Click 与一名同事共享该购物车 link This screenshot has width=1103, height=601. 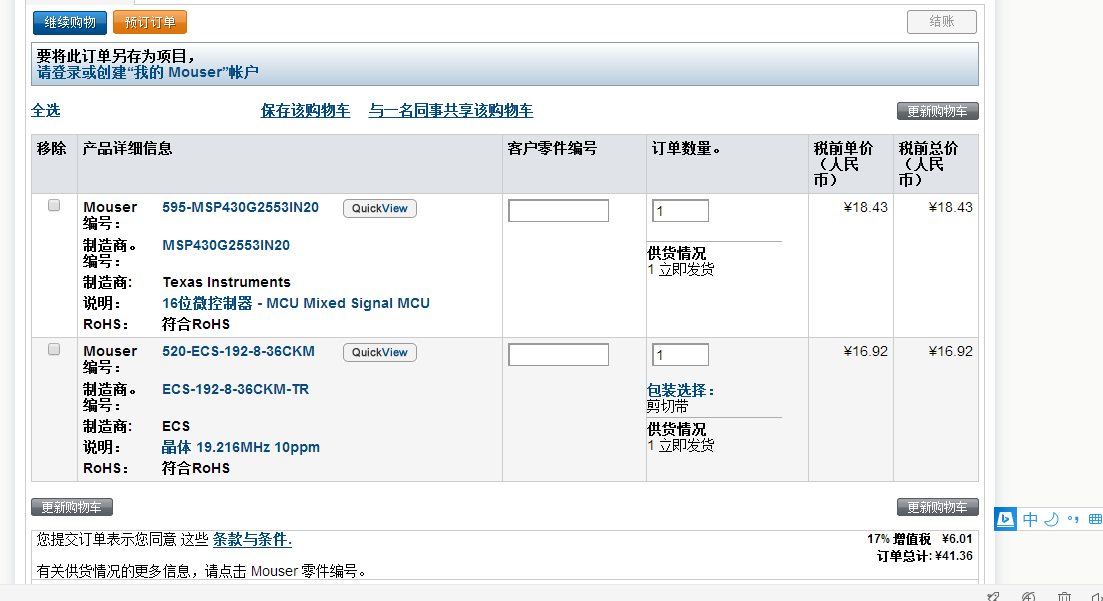(451, 110)
